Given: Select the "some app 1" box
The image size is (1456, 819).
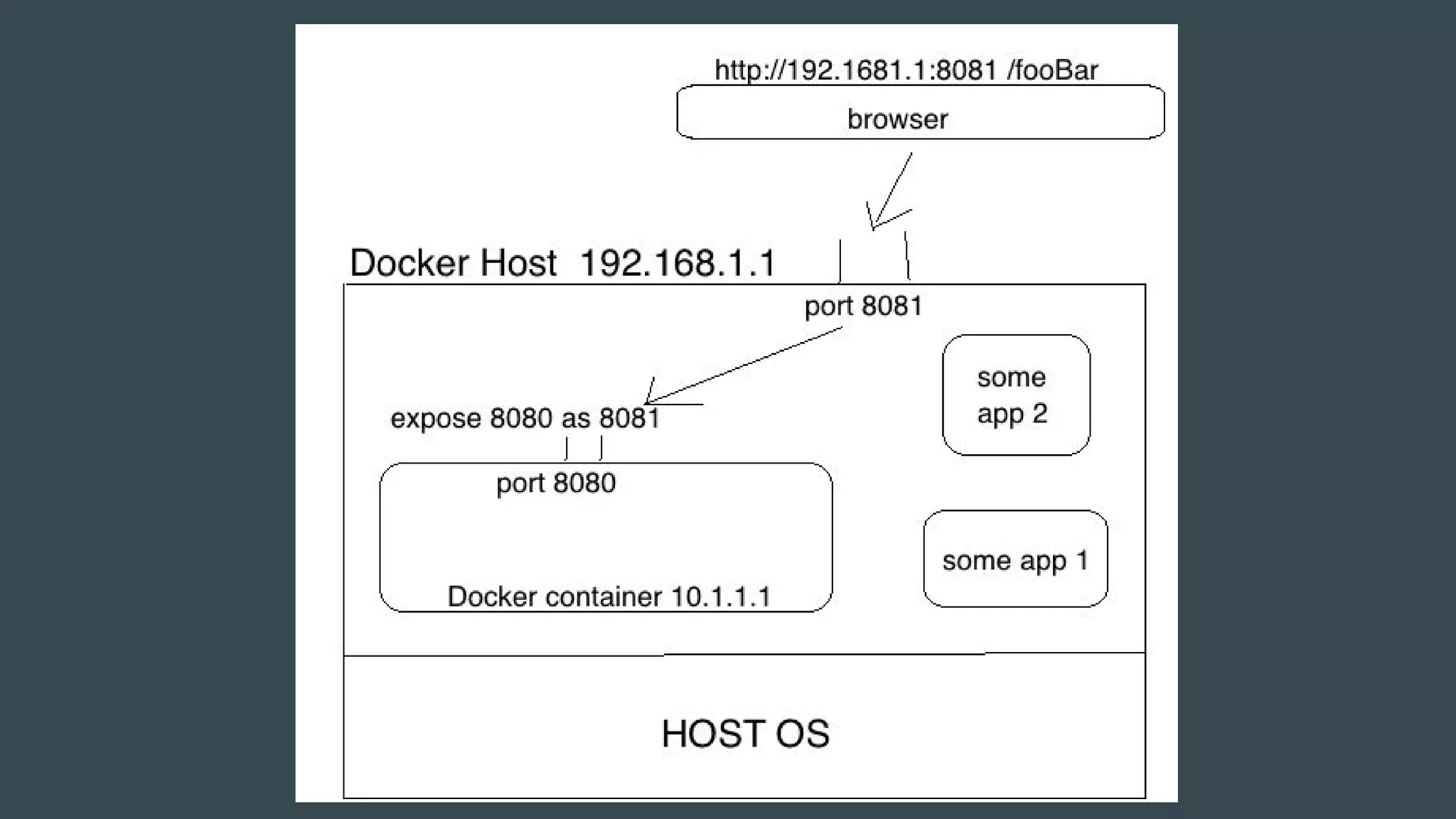Looking at the screenshot, I should tap(1015, 560).
